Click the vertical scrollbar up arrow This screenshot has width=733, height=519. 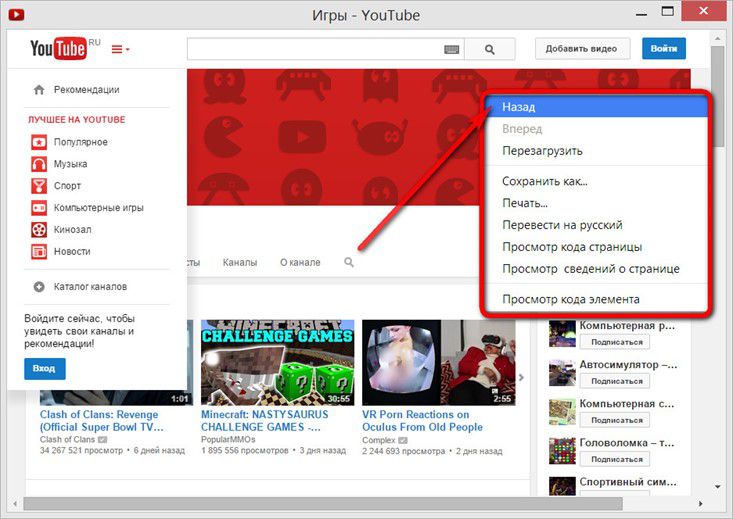tap(718, 38)
